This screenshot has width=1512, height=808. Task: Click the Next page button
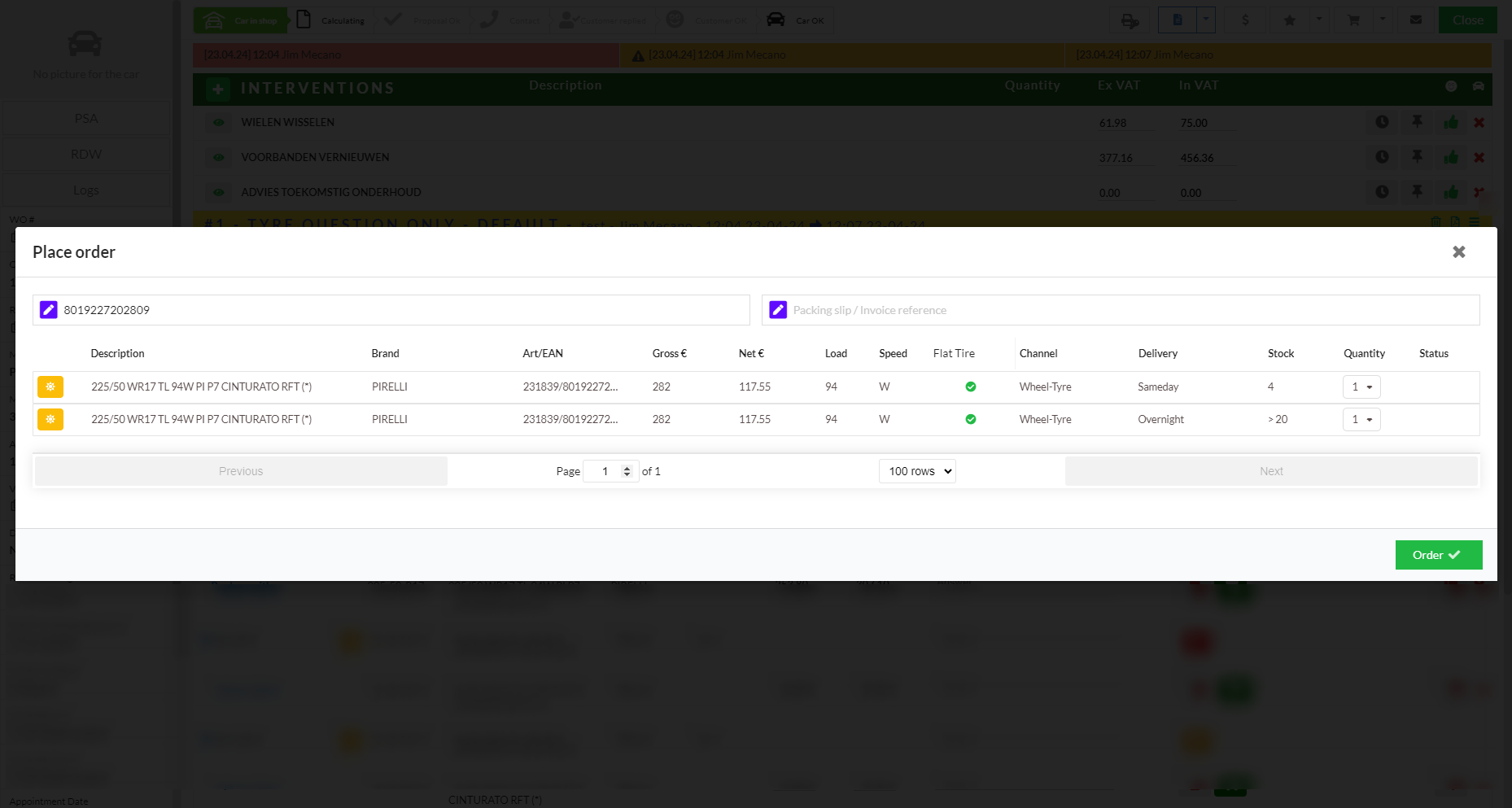coord(1271,471)
